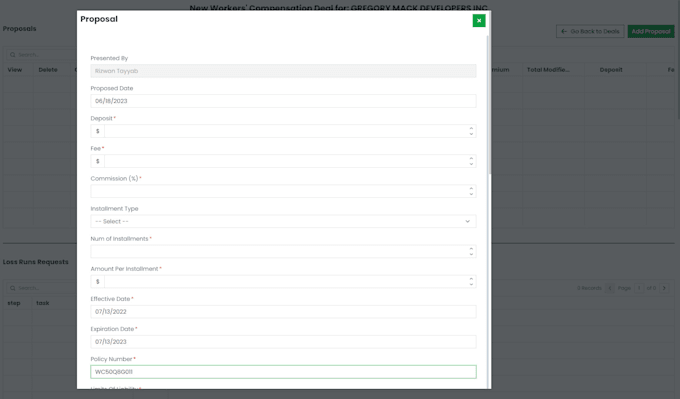The image size is (680, 399).
Task: Increment the Num of Installments stepper
Action: tap(471, 249)
